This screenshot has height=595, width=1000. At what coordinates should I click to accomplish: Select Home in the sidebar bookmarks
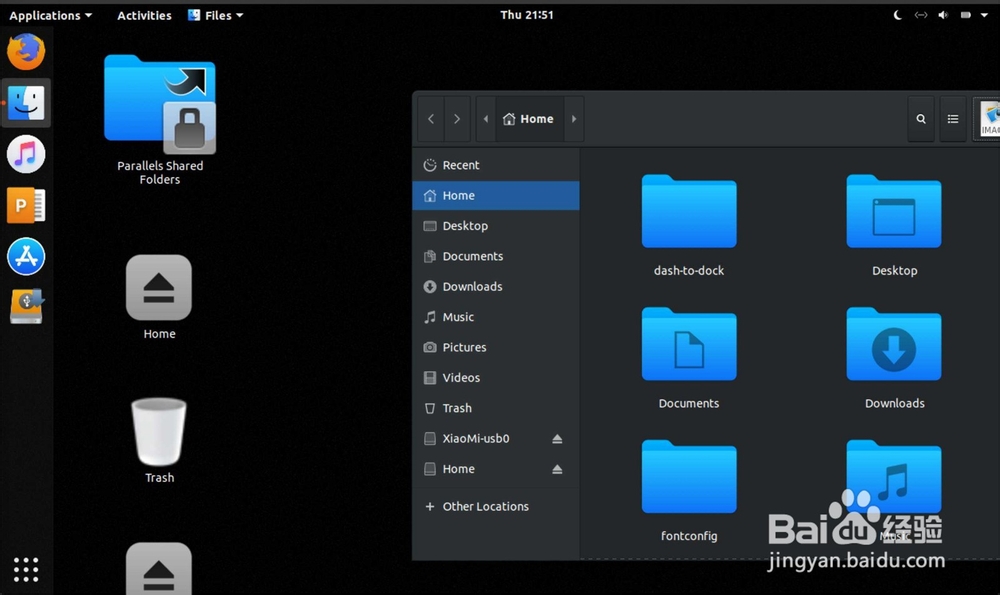(496, 195)
